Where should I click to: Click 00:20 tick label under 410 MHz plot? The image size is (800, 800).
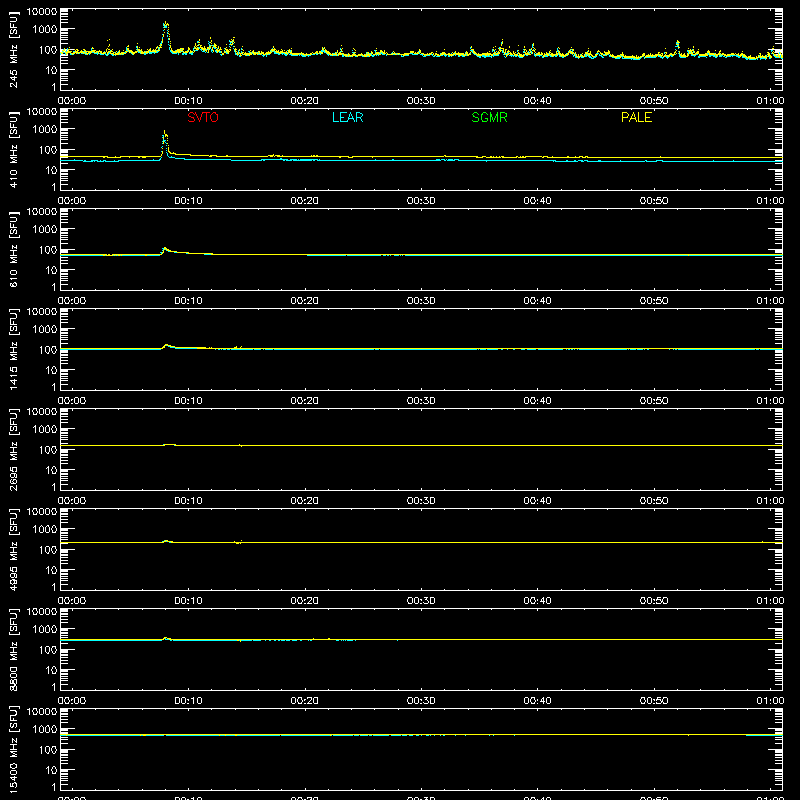pos(305,201)
